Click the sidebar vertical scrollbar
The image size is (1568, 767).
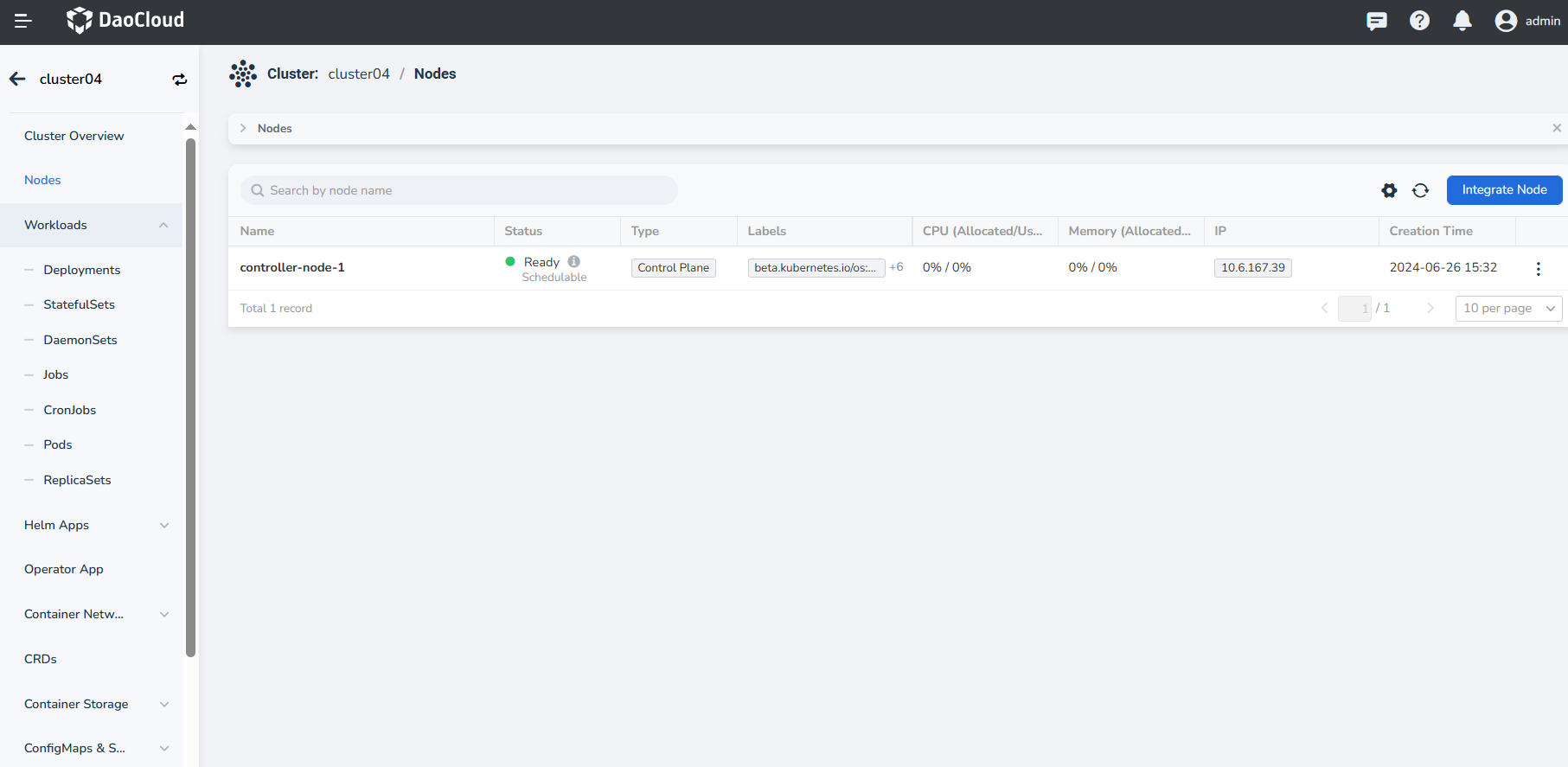[190, 398]
